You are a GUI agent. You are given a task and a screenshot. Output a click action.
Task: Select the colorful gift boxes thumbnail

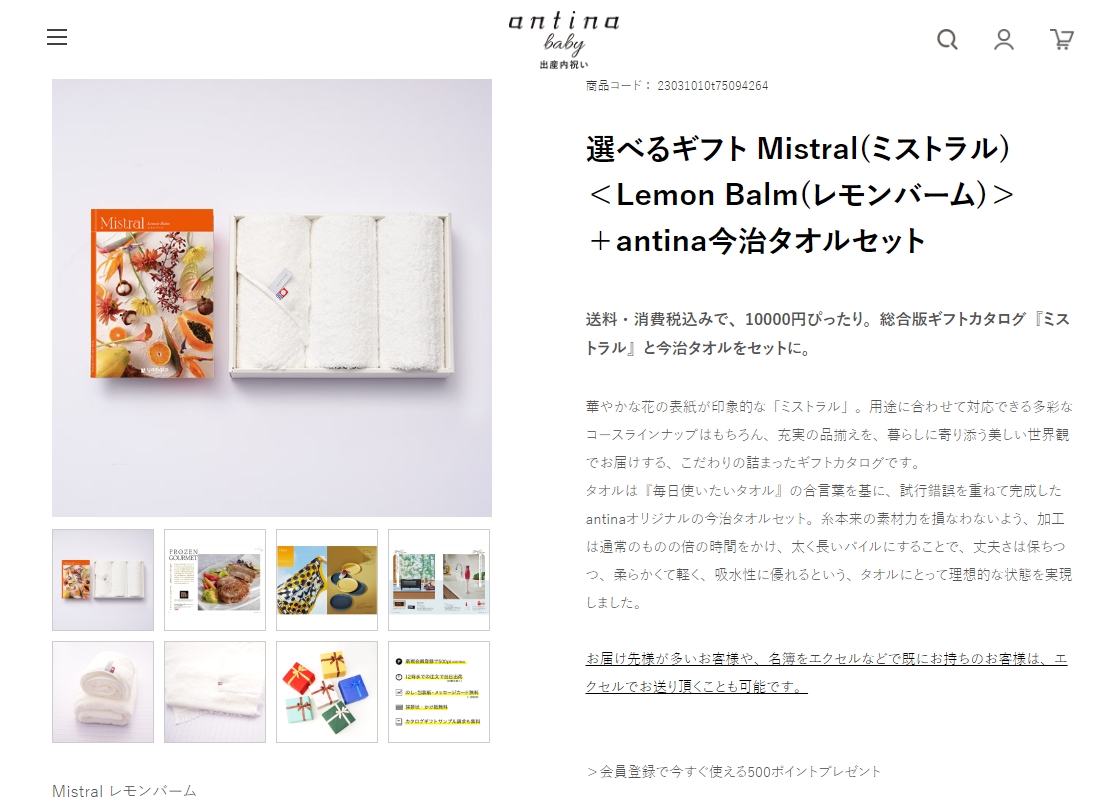(x=327, y=692)
